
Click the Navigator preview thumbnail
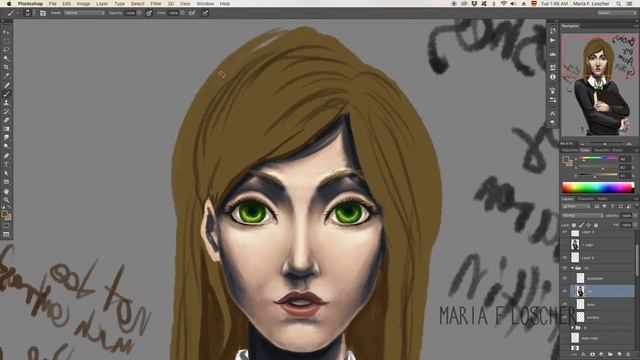pos(599,84)
